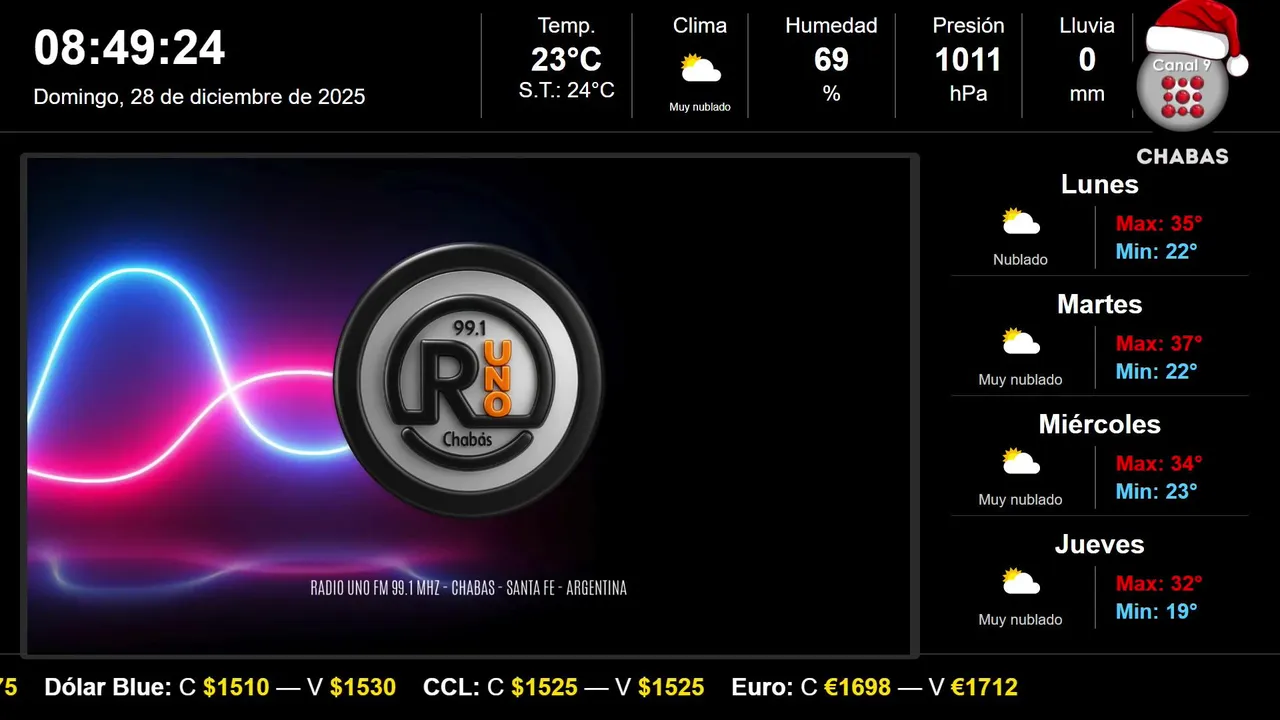The image size is (1280, 720).
Task: Click the humidity value 69
Action: 831,60
